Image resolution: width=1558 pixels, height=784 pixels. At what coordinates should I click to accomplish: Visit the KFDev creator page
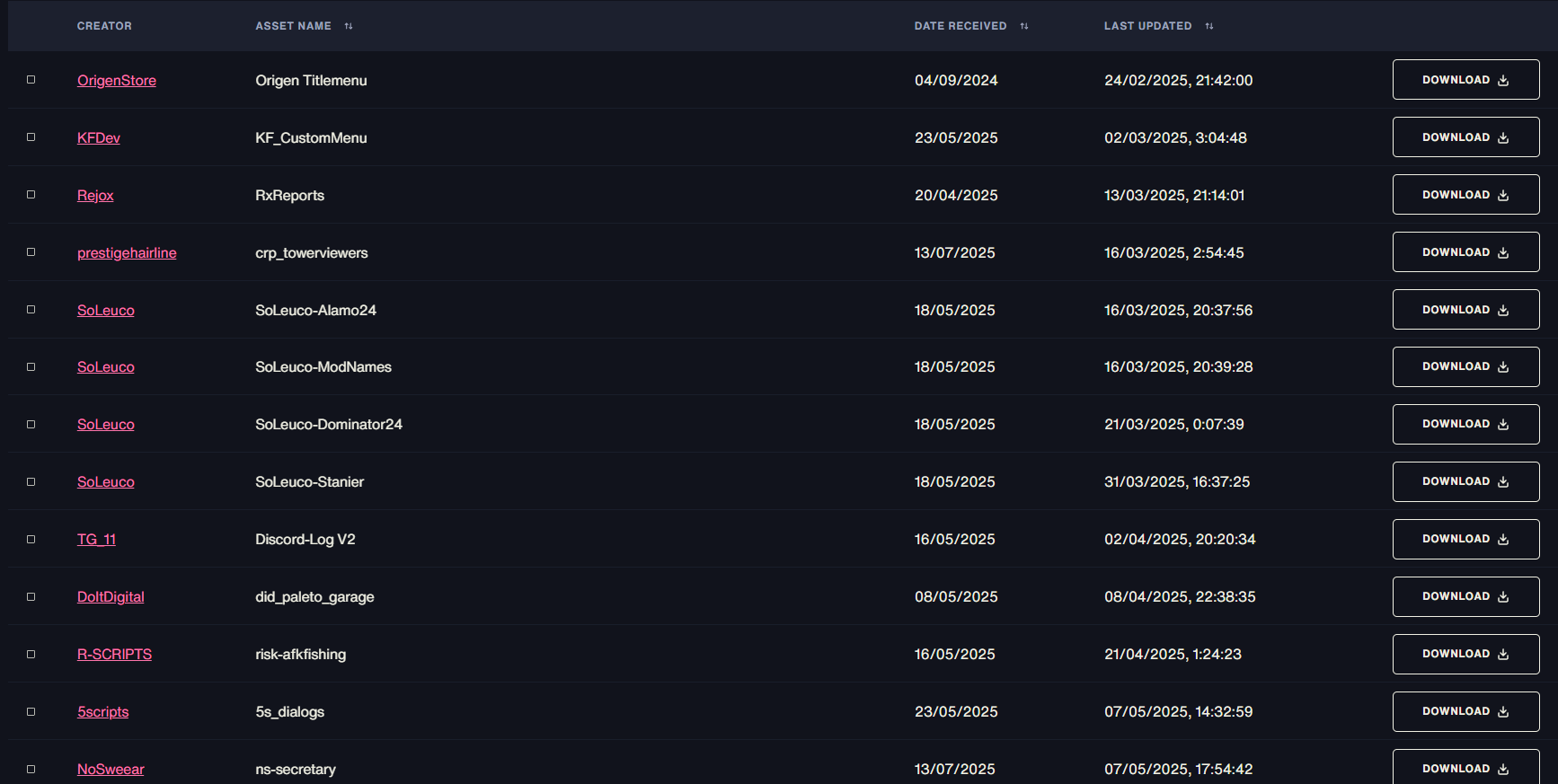click(x=99, y=138)
